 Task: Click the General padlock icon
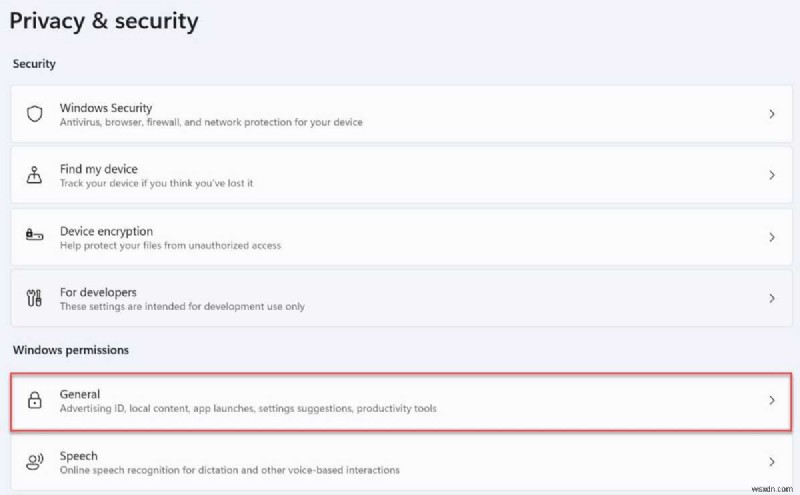35,401
